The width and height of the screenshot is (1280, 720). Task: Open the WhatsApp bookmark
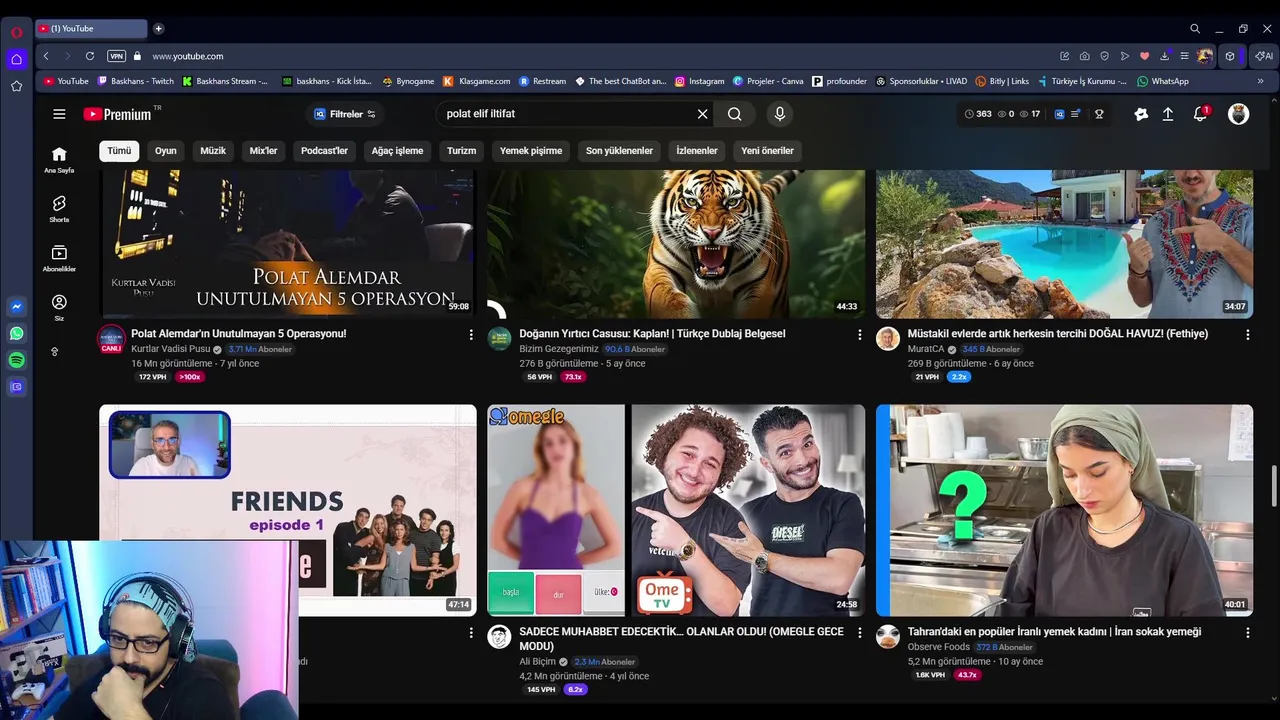pyautogui.click(x=1163, y=81)
